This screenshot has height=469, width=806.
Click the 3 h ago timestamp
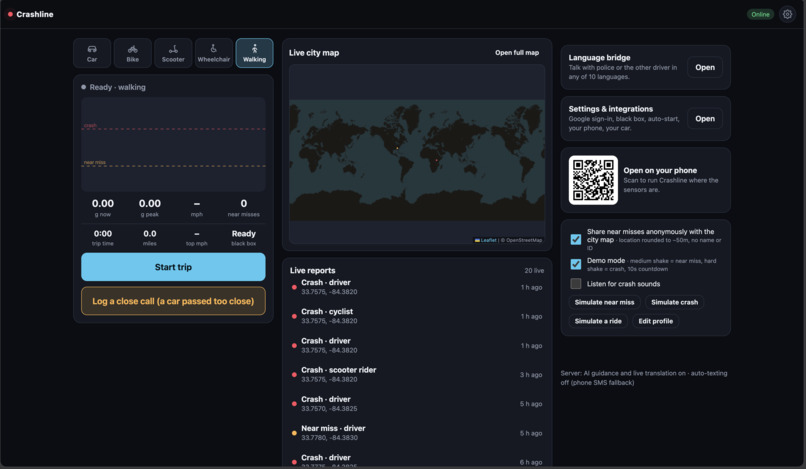(531, 375)
